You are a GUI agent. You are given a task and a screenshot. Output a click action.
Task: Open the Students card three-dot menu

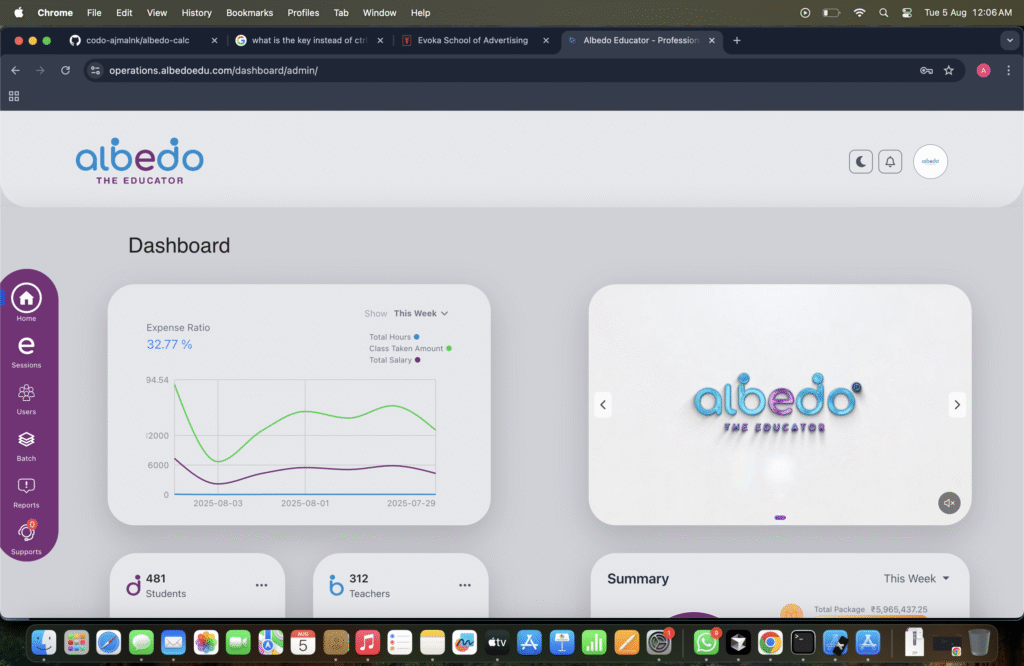click(x=261, y=585)
